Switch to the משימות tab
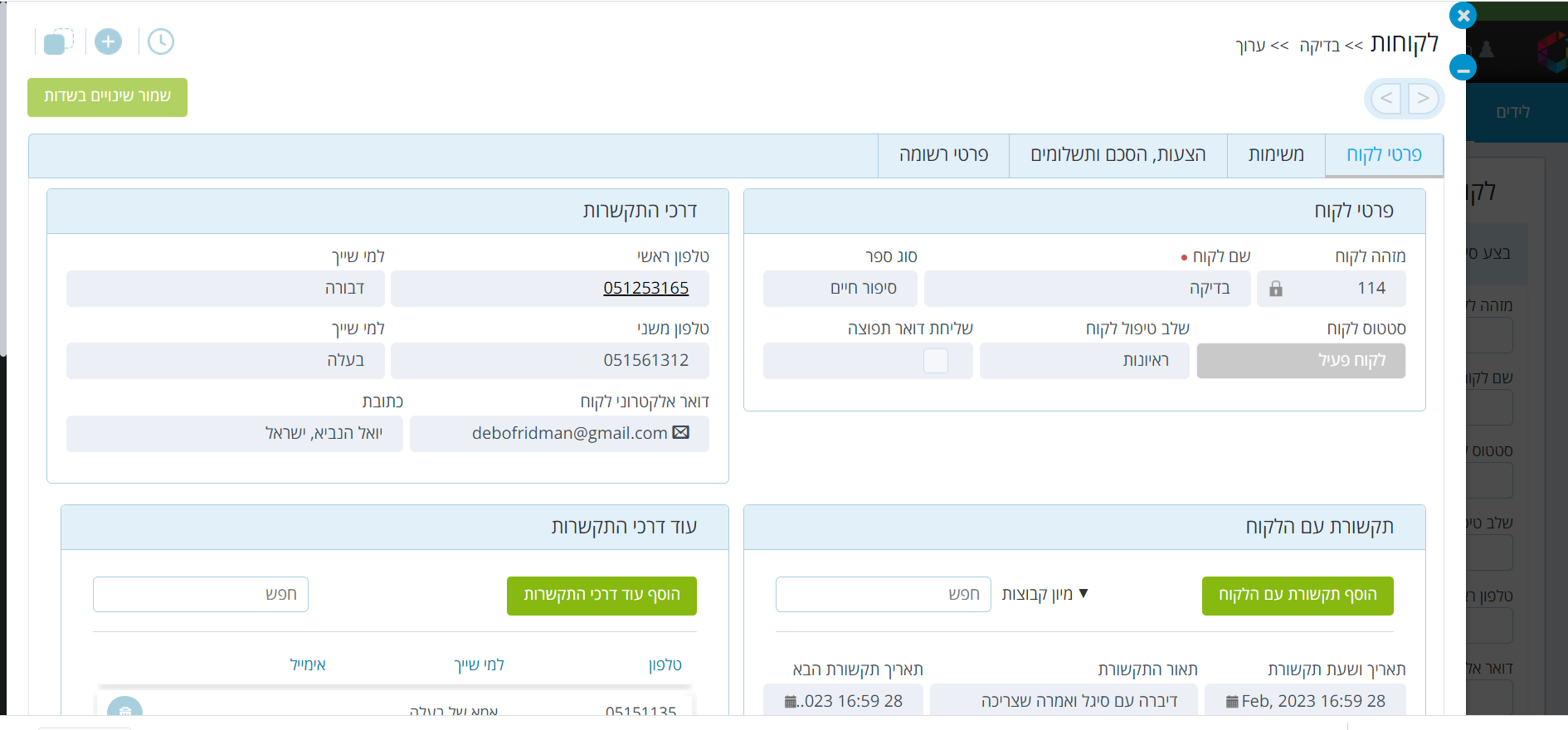 tap(1276, 155)
